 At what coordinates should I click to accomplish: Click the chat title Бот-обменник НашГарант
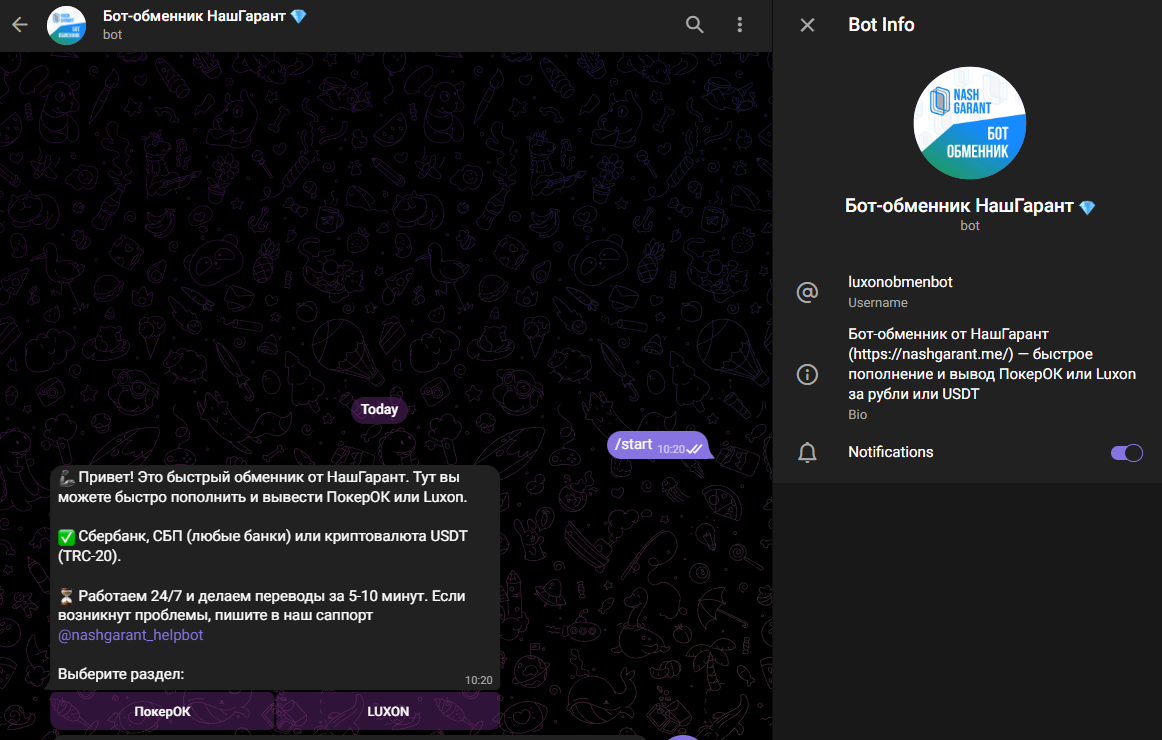[x=194, y=16]
